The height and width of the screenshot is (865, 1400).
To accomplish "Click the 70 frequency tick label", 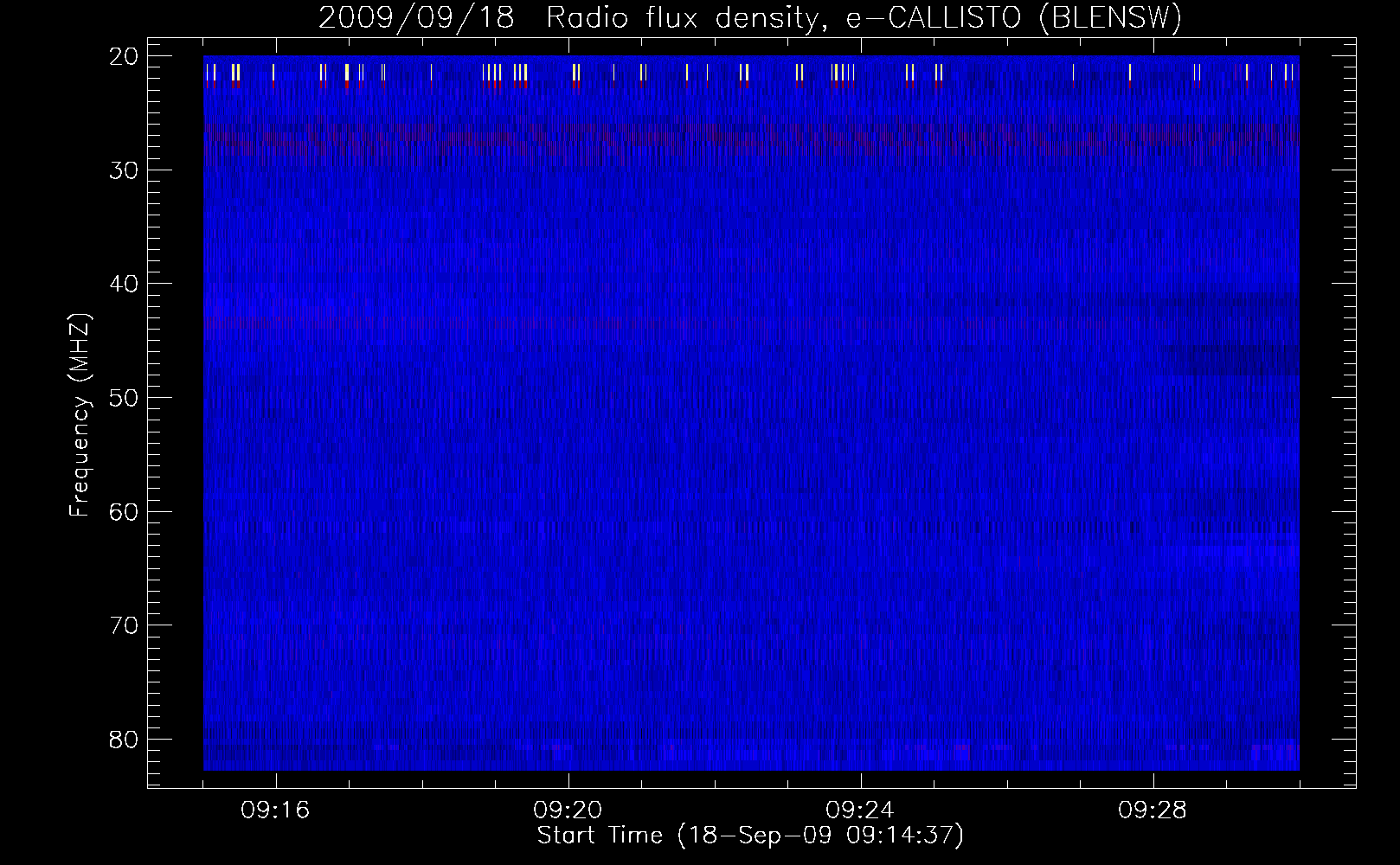I will click(125, 625).
